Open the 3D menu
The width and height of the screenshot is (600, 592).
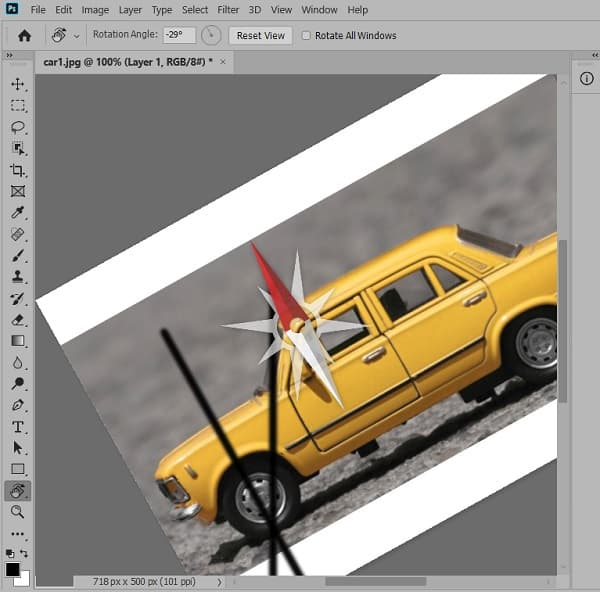click(x=255, y=10)
